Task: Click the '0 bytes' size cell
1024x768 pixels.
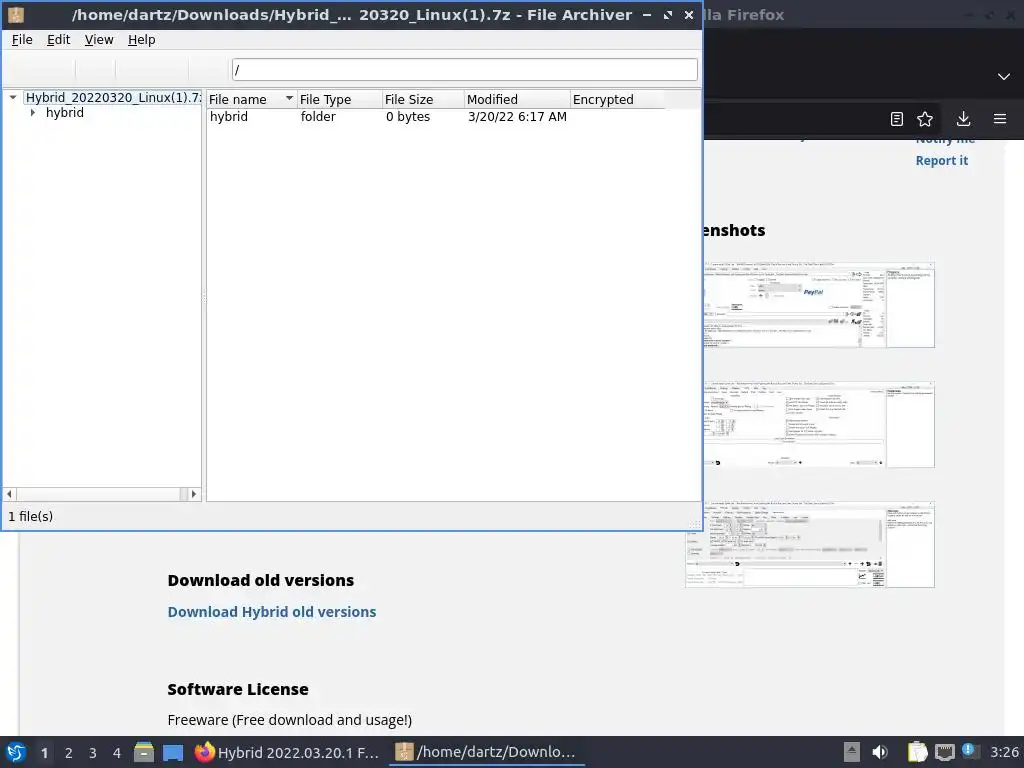Action: (408, 117)
